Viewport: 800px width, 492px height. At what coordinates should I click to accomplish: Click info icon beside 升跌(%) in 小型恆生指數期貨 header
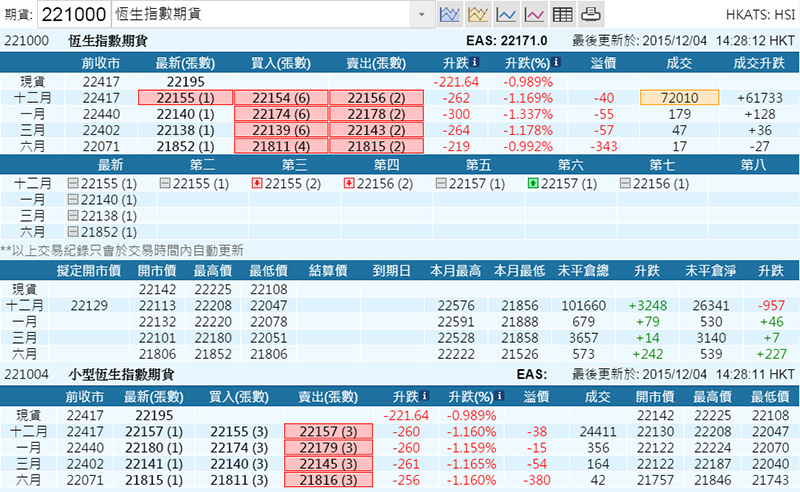tap(499, 396)
